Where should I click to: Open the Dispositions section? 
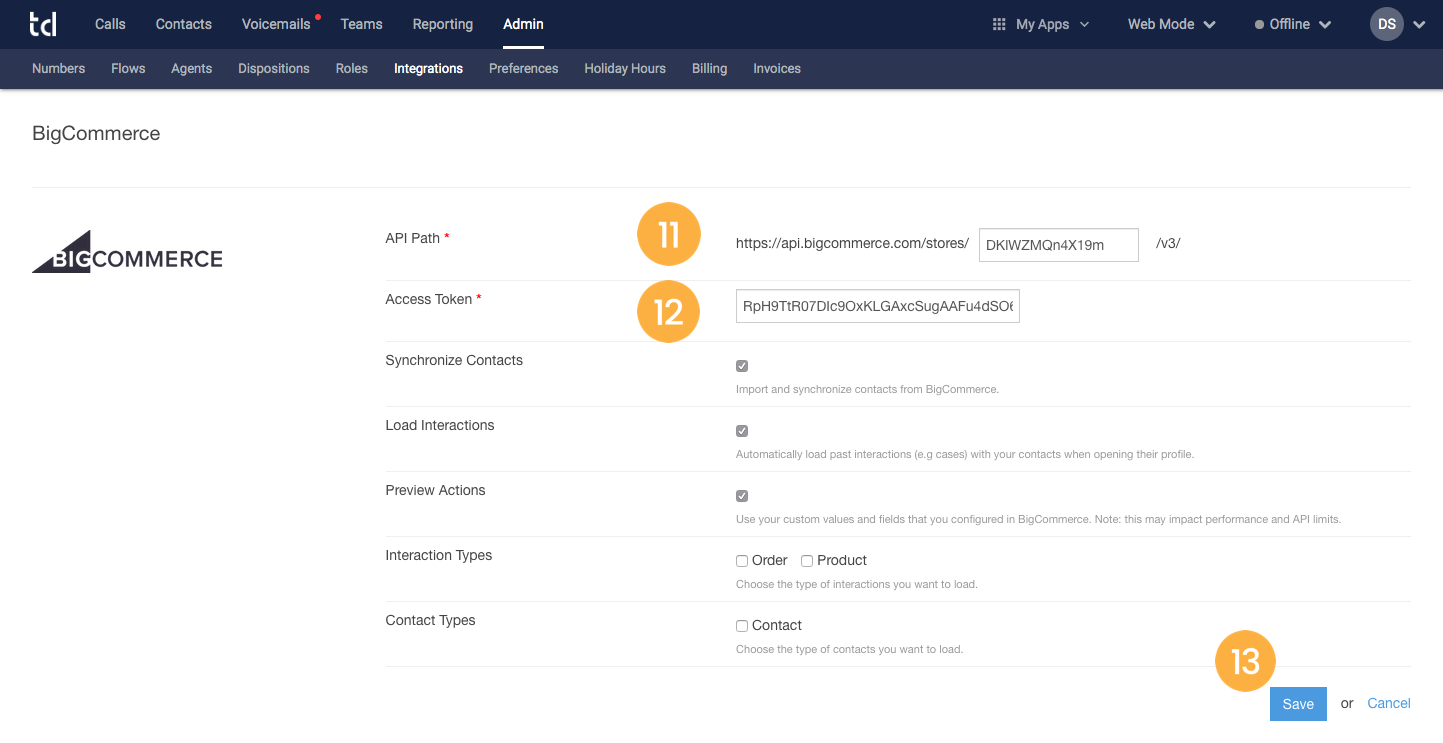click(x=274, y=69)
